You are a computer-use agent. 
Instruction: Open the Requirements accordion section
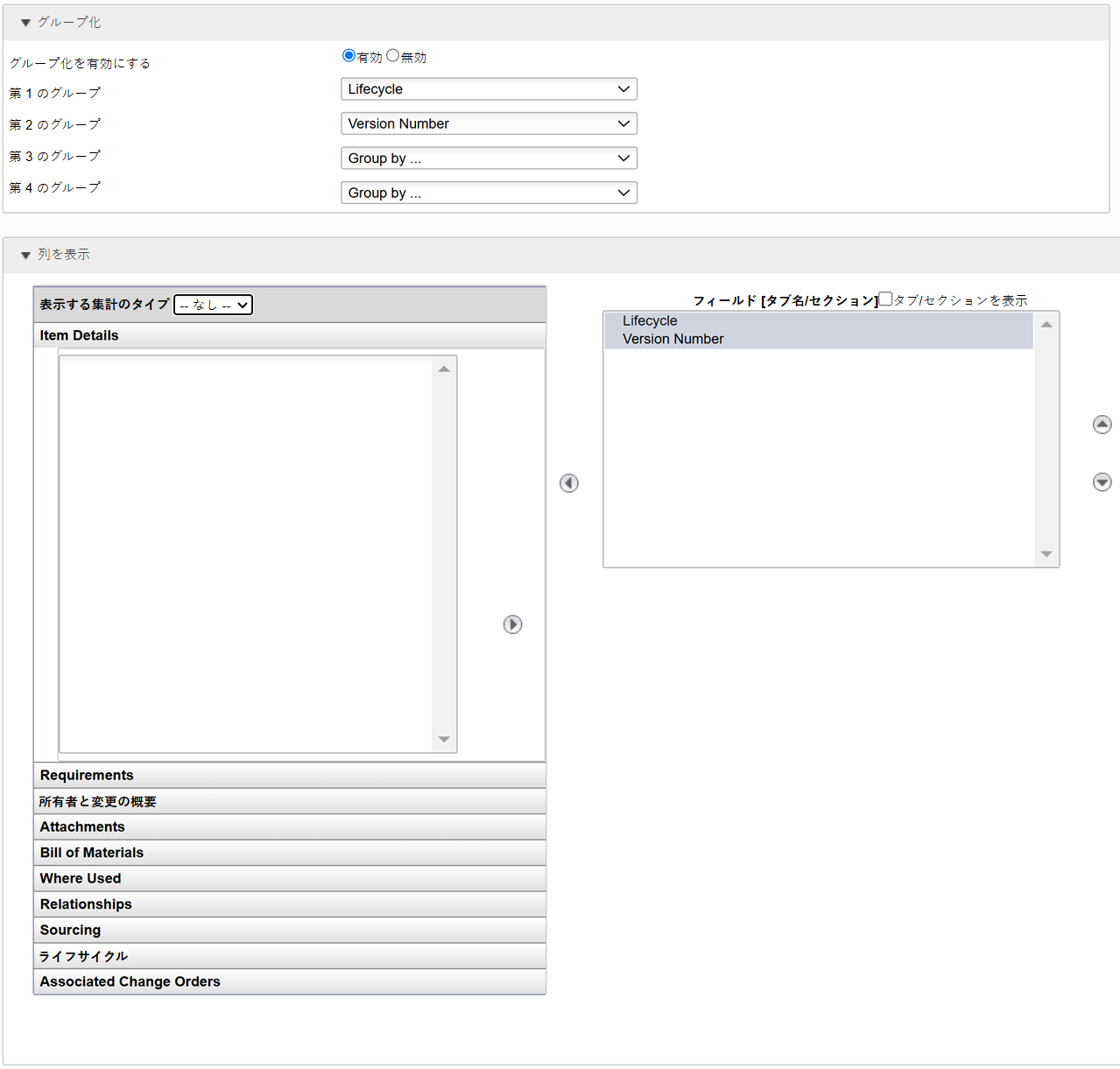point(290,776)
